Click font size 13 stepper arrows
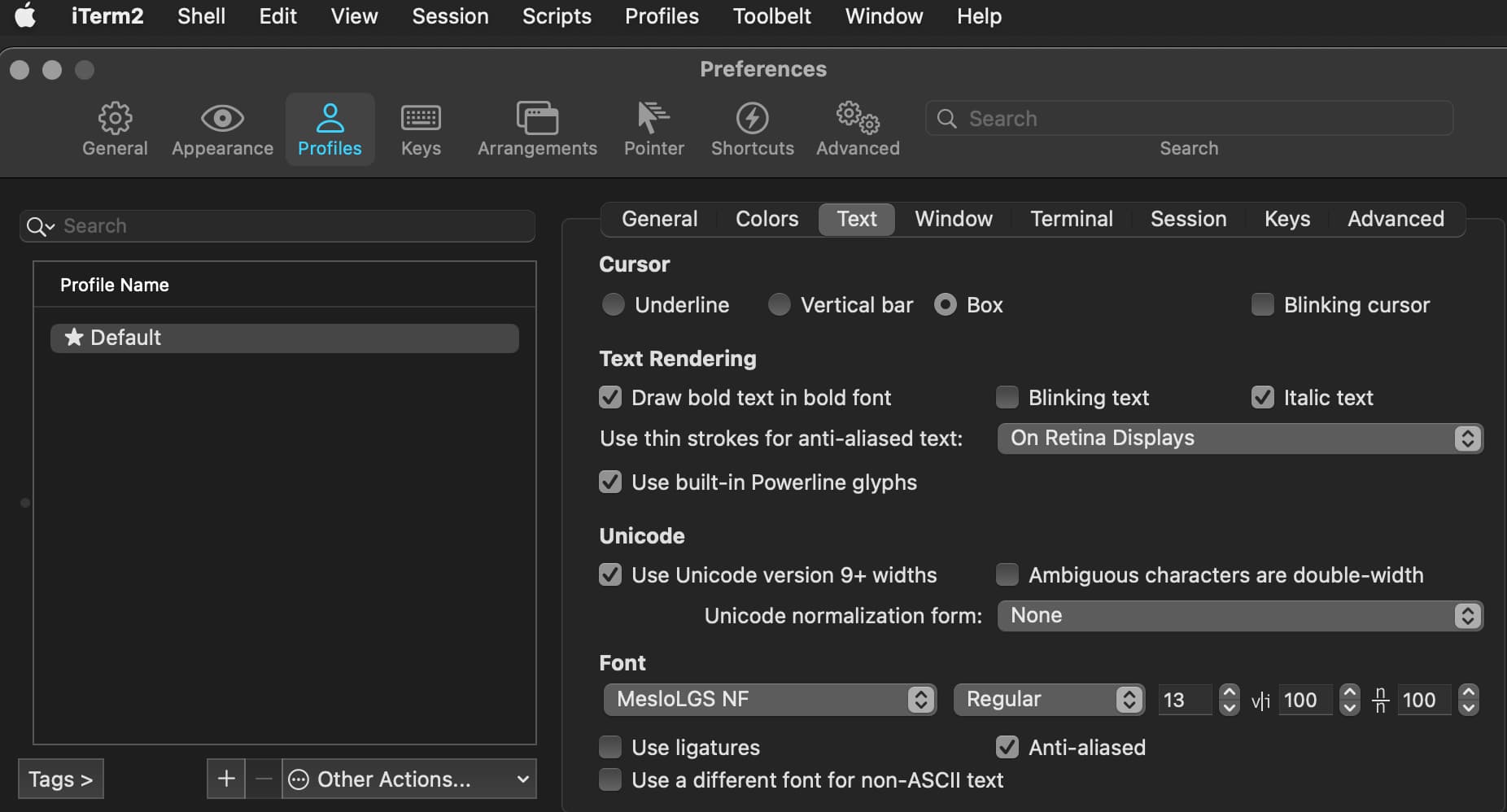The height and width of the screenshot is (812, 1507). (x=1230, y=700)
